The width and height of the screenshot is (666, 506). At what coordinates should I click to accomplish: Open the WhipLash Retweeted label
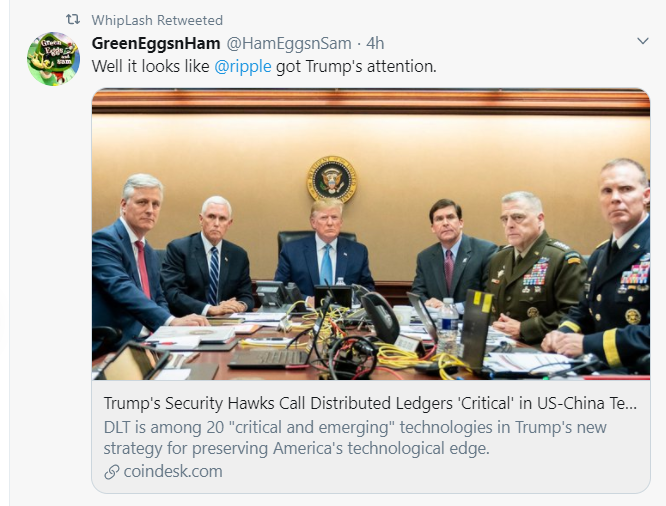click(157, 20)
